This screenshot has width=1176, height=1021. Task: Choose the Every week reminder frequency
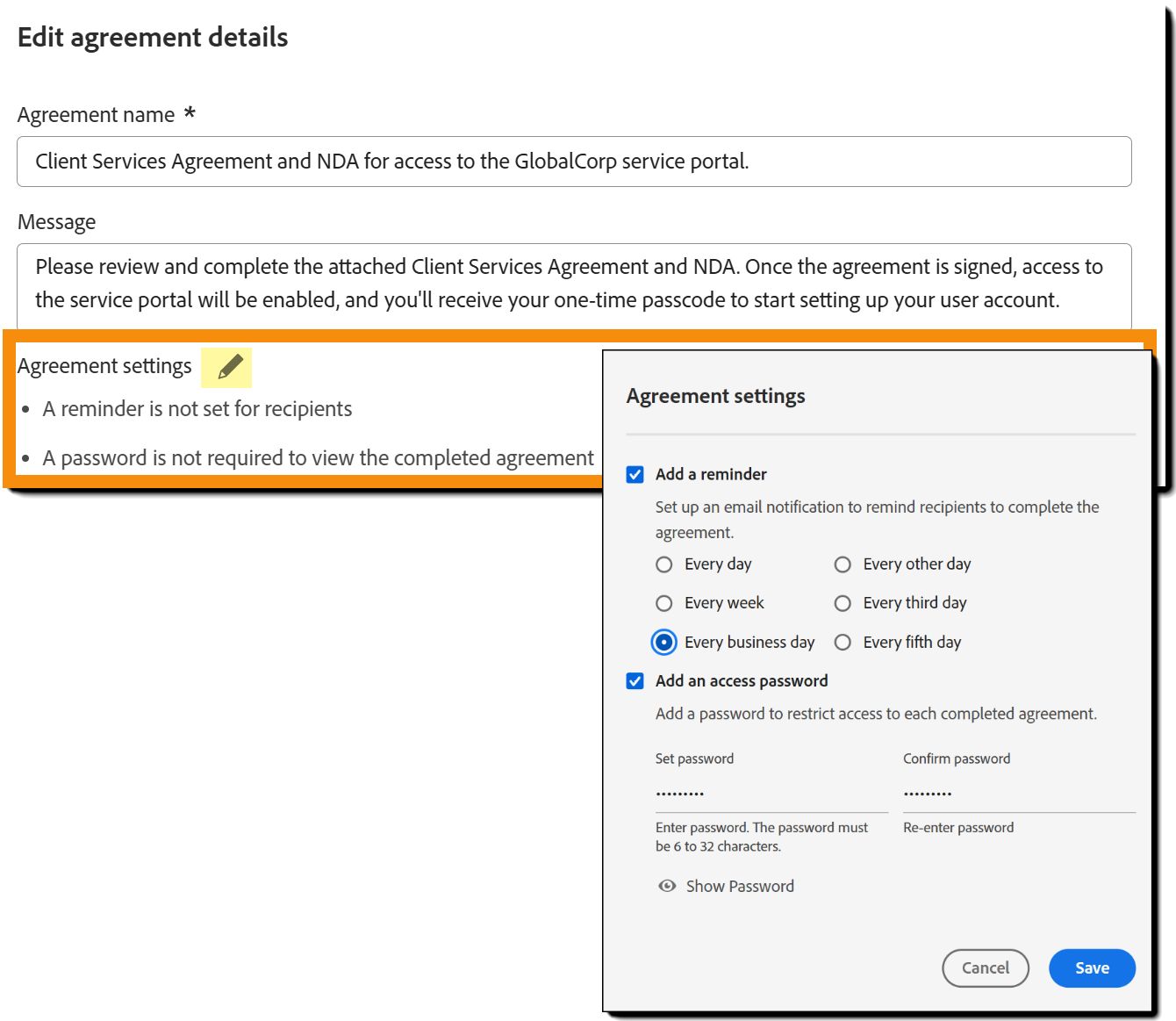point(664,603)
